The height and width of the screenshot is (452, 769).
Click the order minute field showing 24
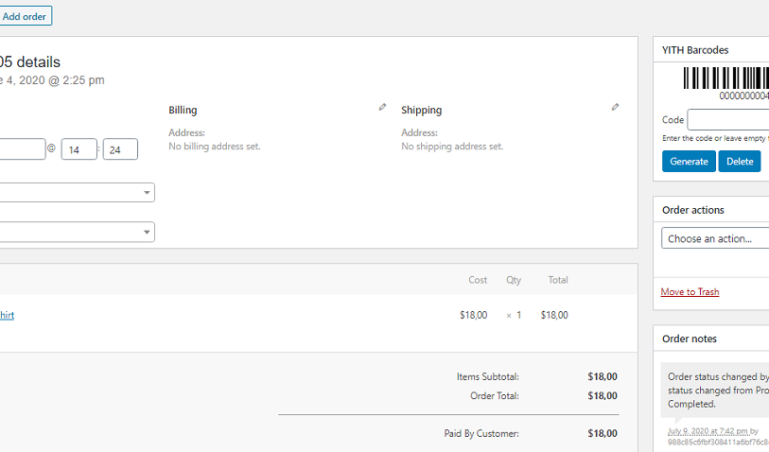(x=120, y=150)
